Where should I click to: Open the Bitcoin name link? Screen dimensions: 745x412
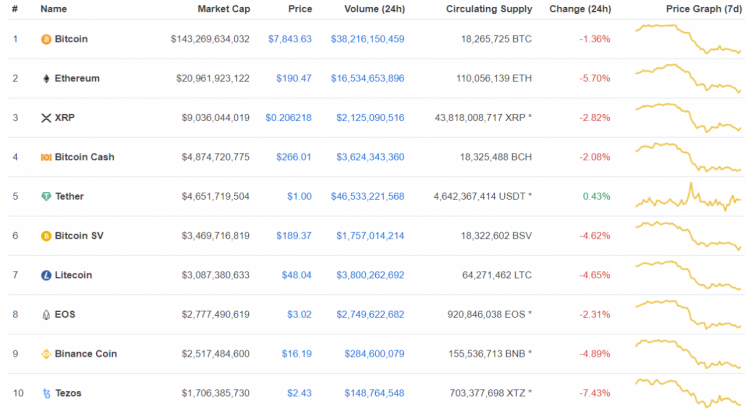coord(71,39)
